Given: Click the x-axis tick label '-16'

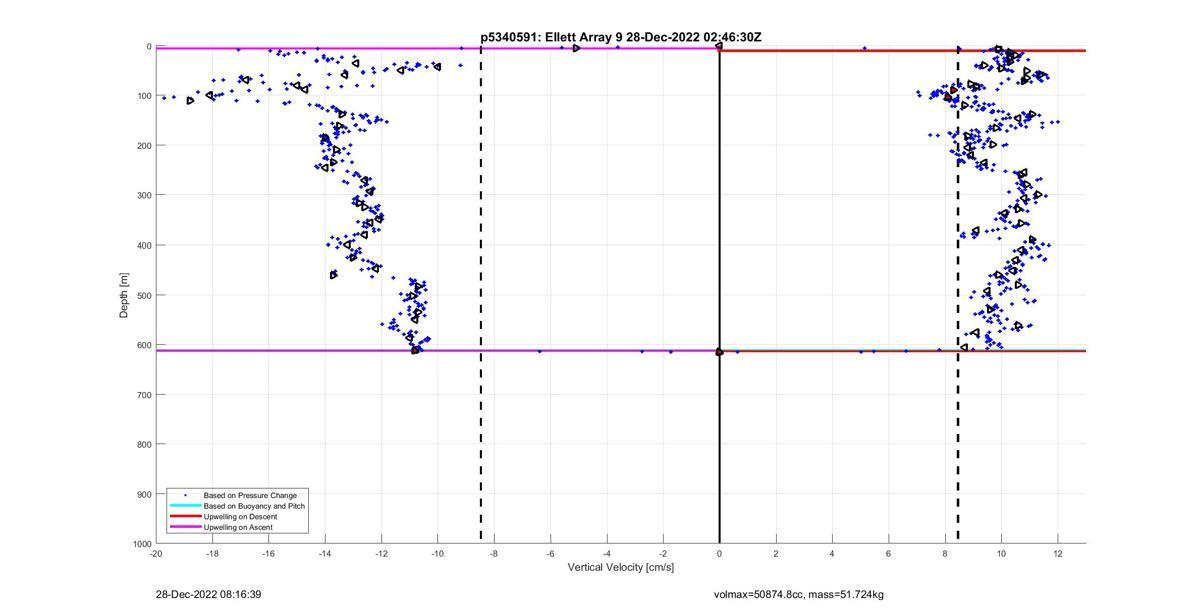Looking at the screenshot, I should click(268, 553).
